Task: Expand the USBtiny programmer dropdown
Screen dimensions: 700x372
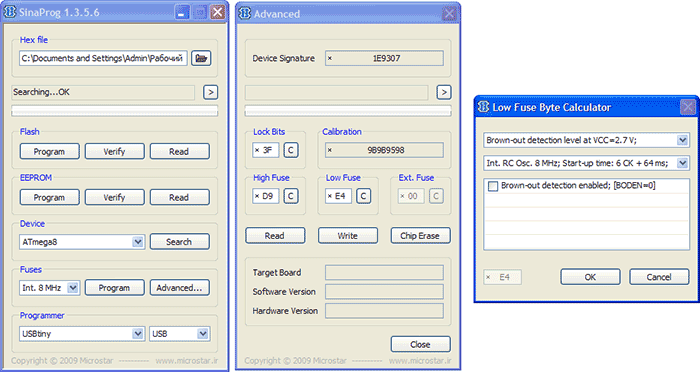Action: tap(138, 334)
